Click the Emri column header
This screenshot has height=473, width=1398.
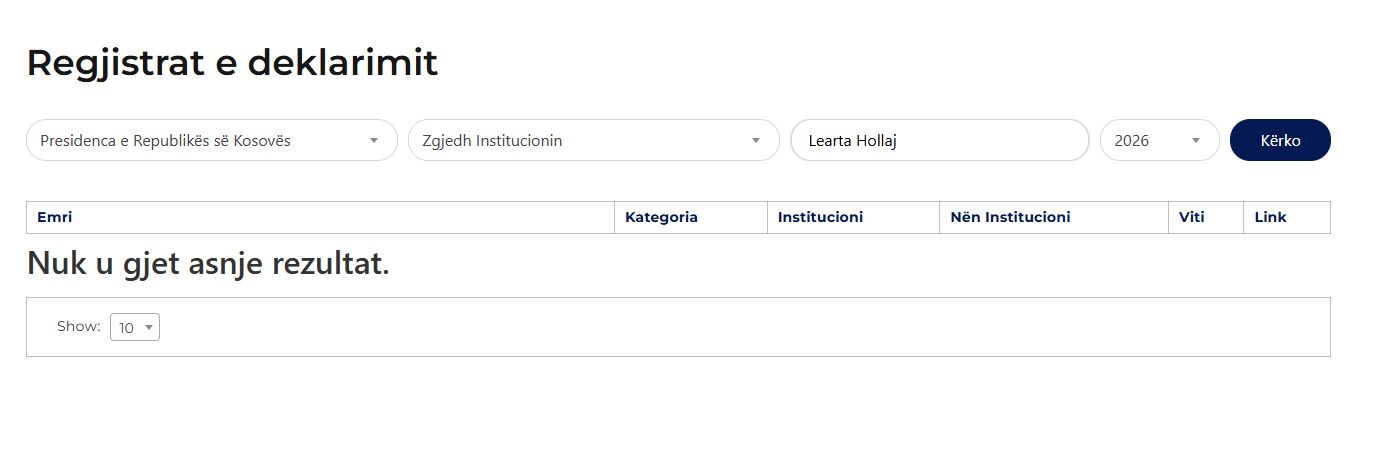coord(55,217)
